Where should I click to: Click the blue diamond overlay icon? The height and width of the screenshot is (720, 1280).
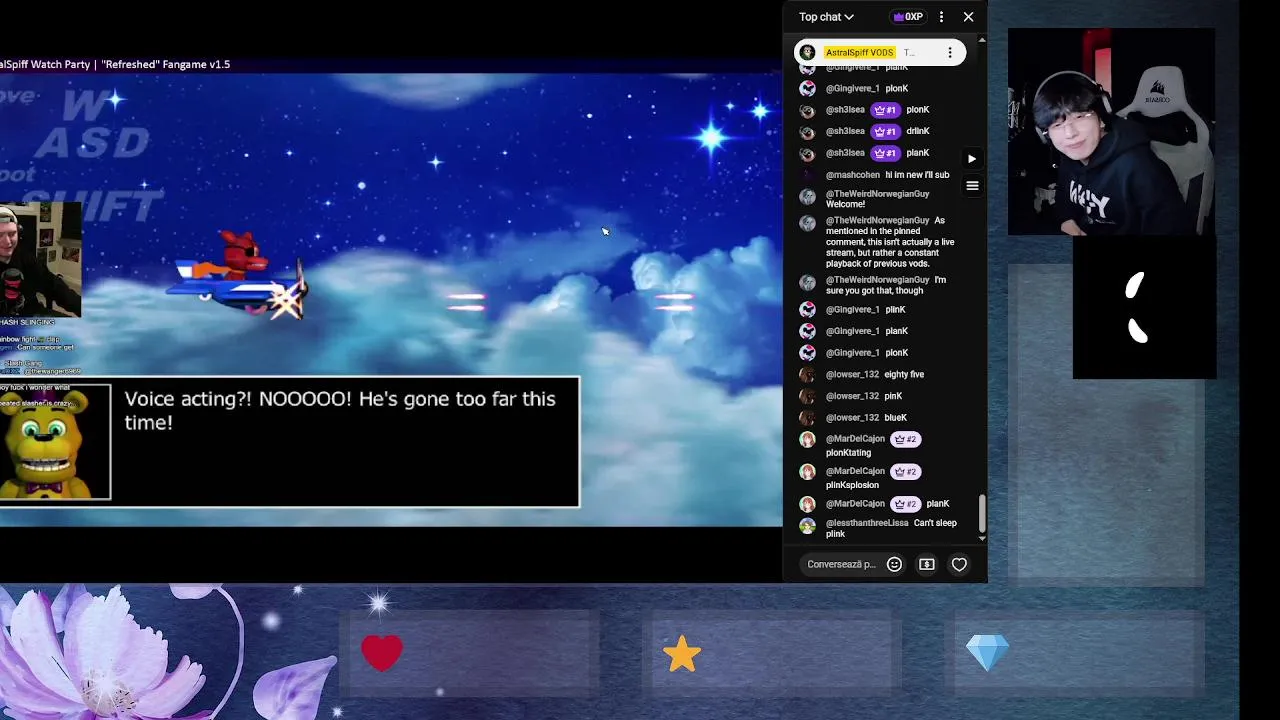click(987, 653)
